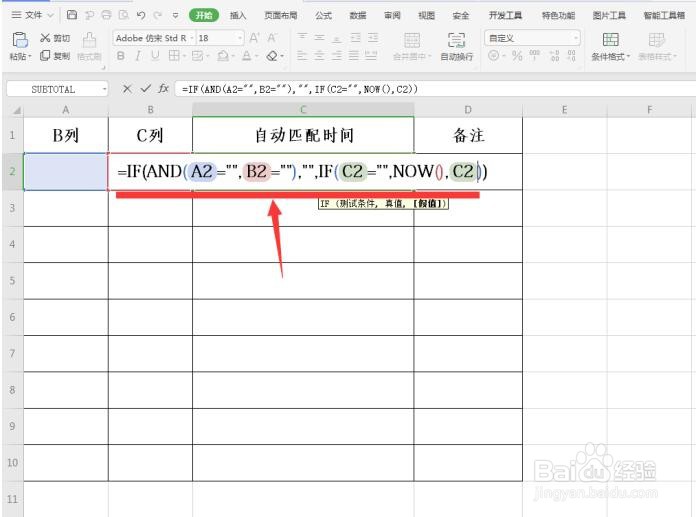Switch to the 安全 ribbon tab
This screenshot has height=517, width=696.
point(460,16)
